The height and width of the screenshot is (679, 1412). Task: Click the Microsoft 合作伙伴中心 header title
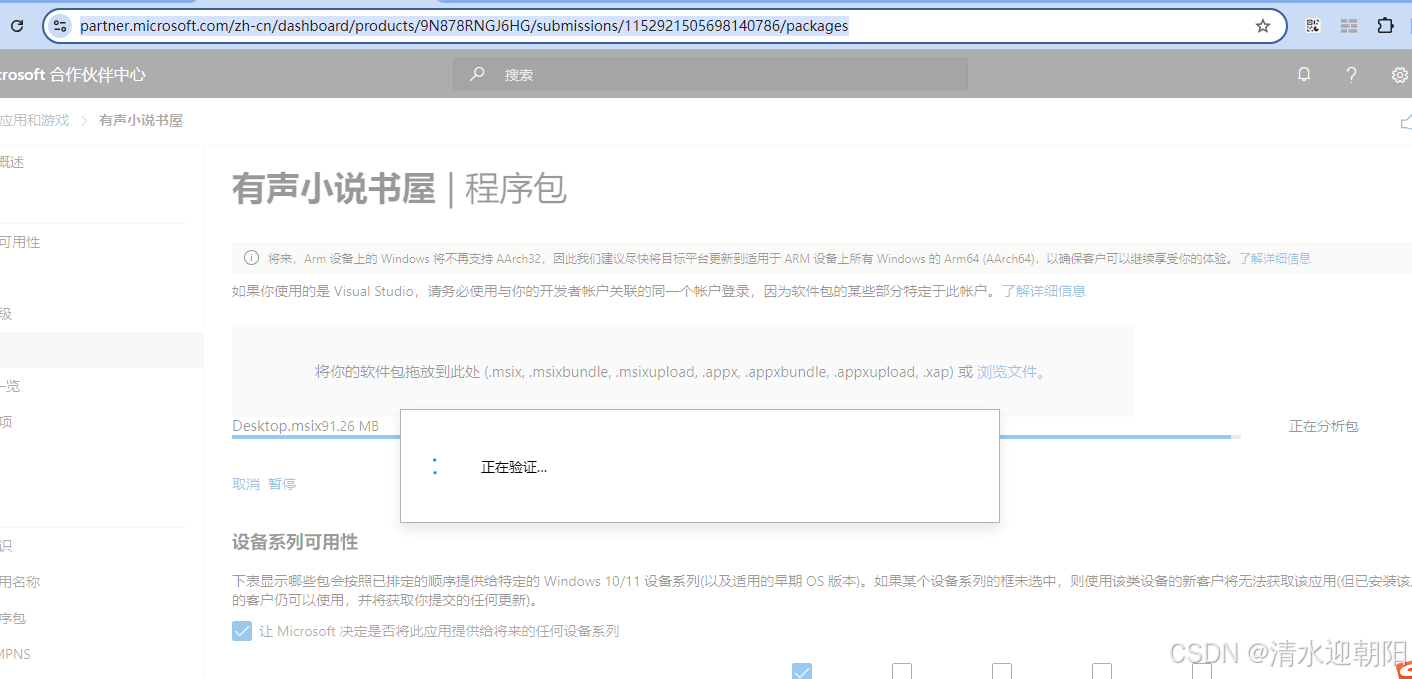point(73,74)
